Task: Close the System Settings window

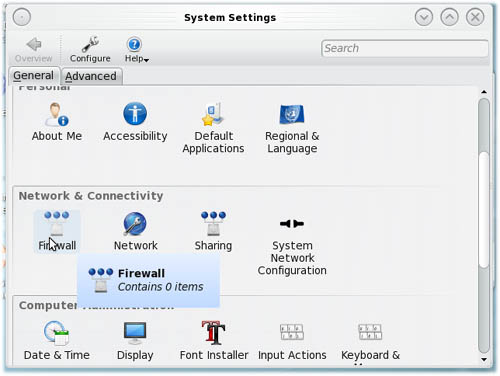Action: [x=475, y=17]
